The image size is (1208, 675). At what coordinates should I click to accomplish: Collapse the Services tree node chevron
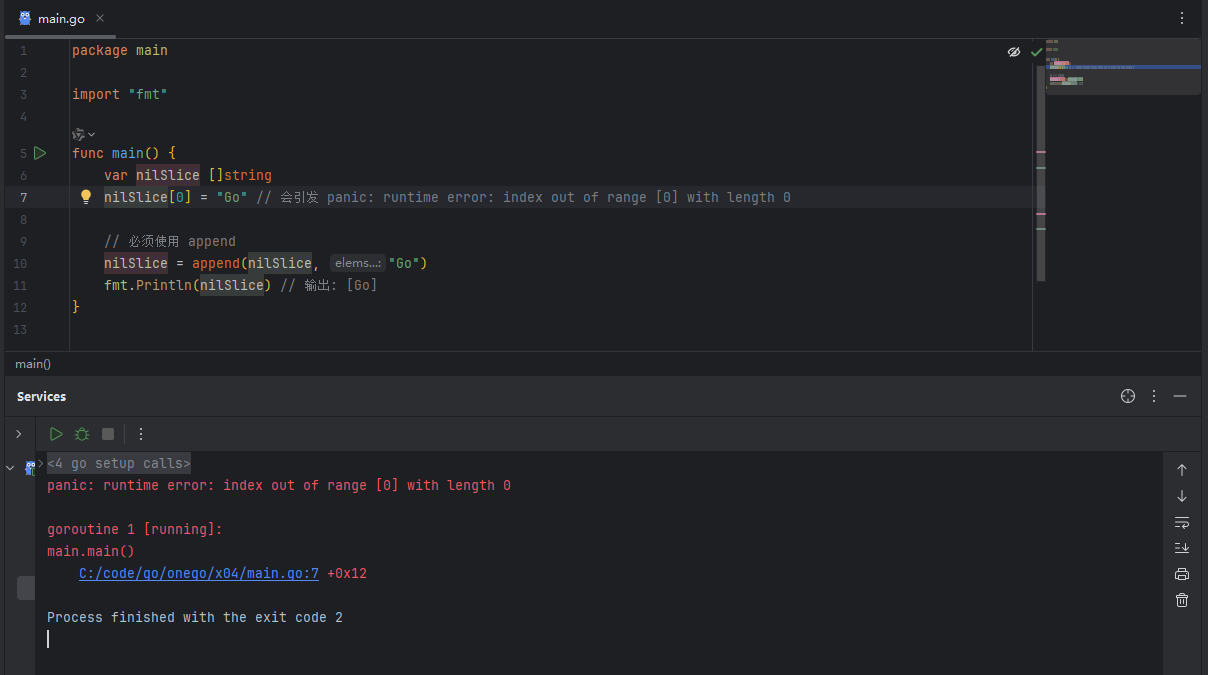[x=11, y=467]
